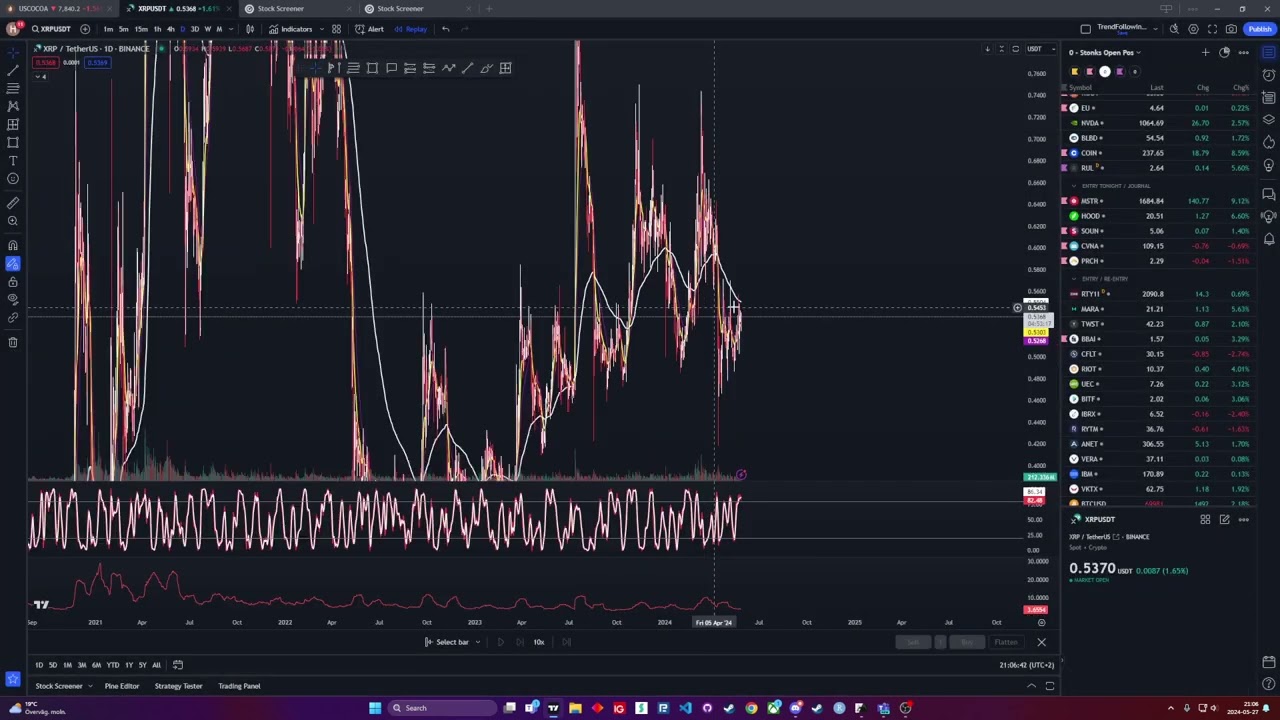The height and width of the screenshot is (720, 1280).
Task: Create an Alert from top toolbar
Action: click(x=369, y=29)
